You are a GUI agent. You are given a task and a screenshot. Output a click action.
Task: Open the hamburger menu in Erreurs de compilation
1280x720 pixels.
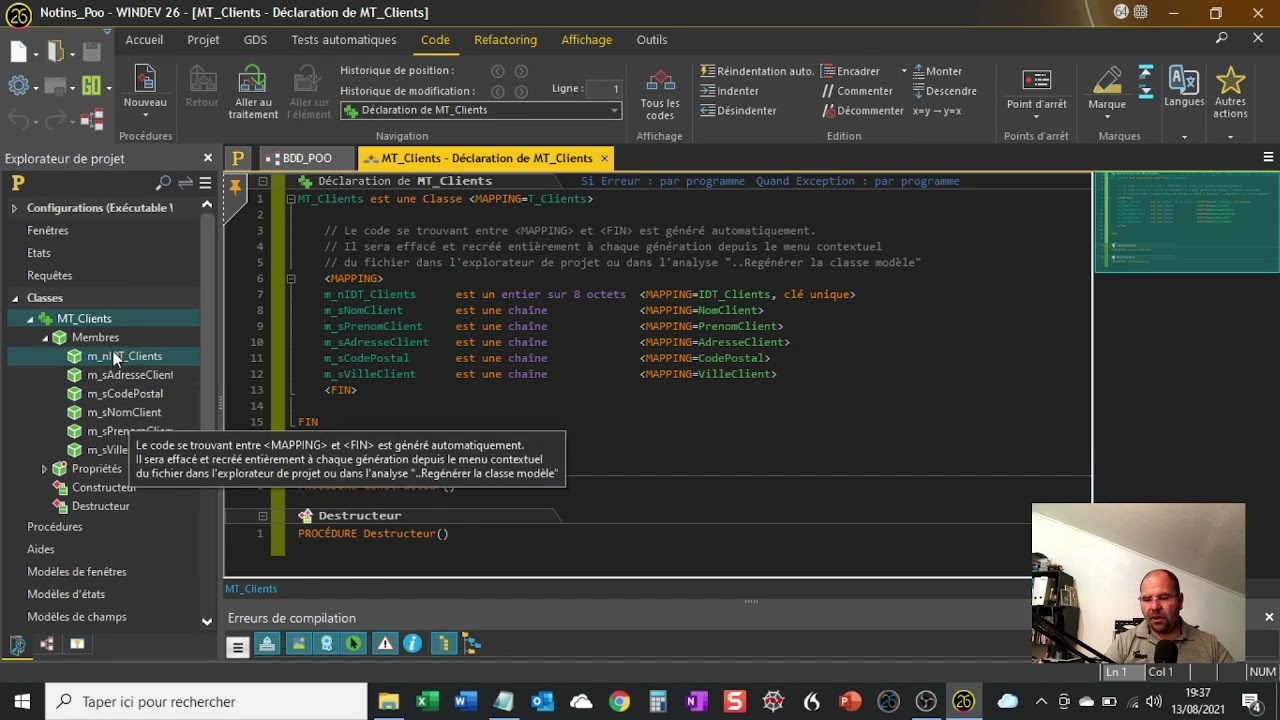(238, 647)
